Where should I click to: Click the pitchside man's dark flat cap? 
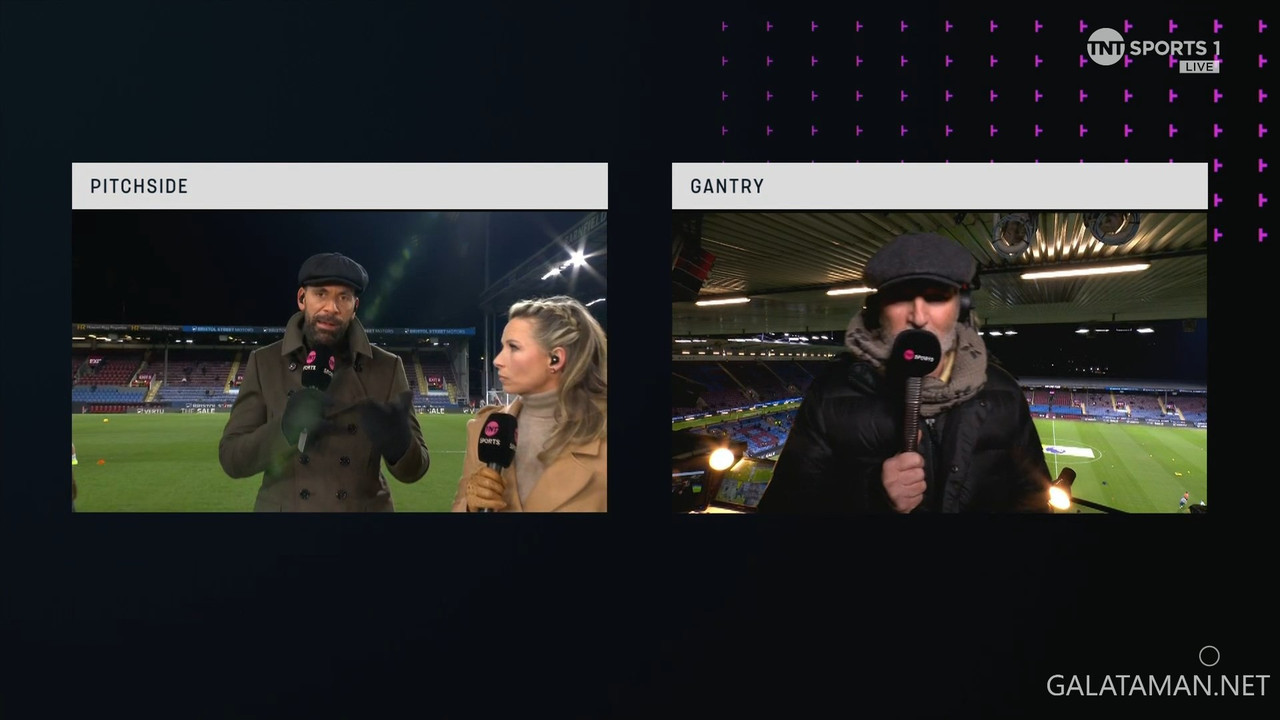333,271
